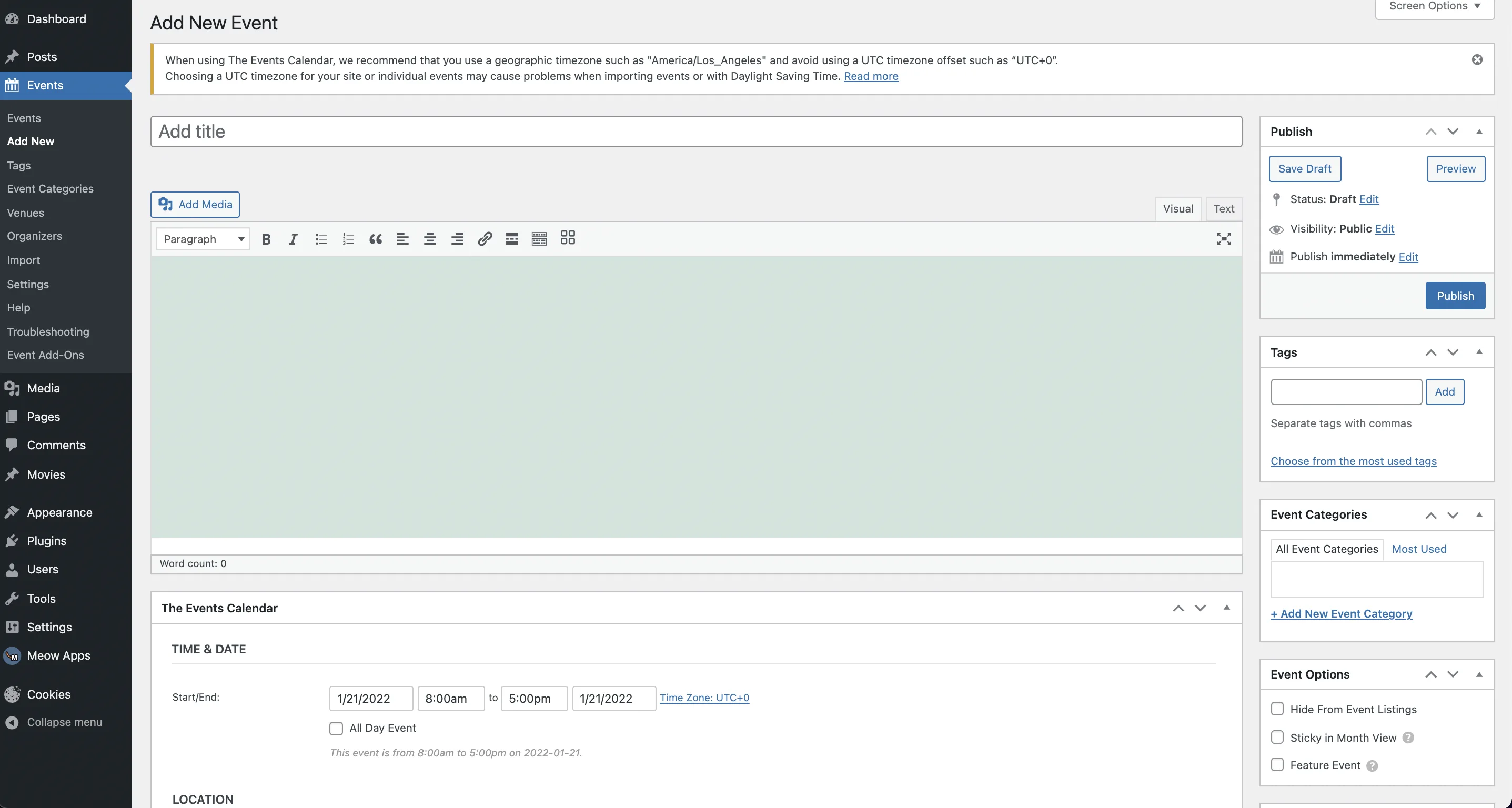Click the insert link icon
Image resolution: width=1512 pixels, height=808 pixels.
pyautogui.click(x=484, y=239)
